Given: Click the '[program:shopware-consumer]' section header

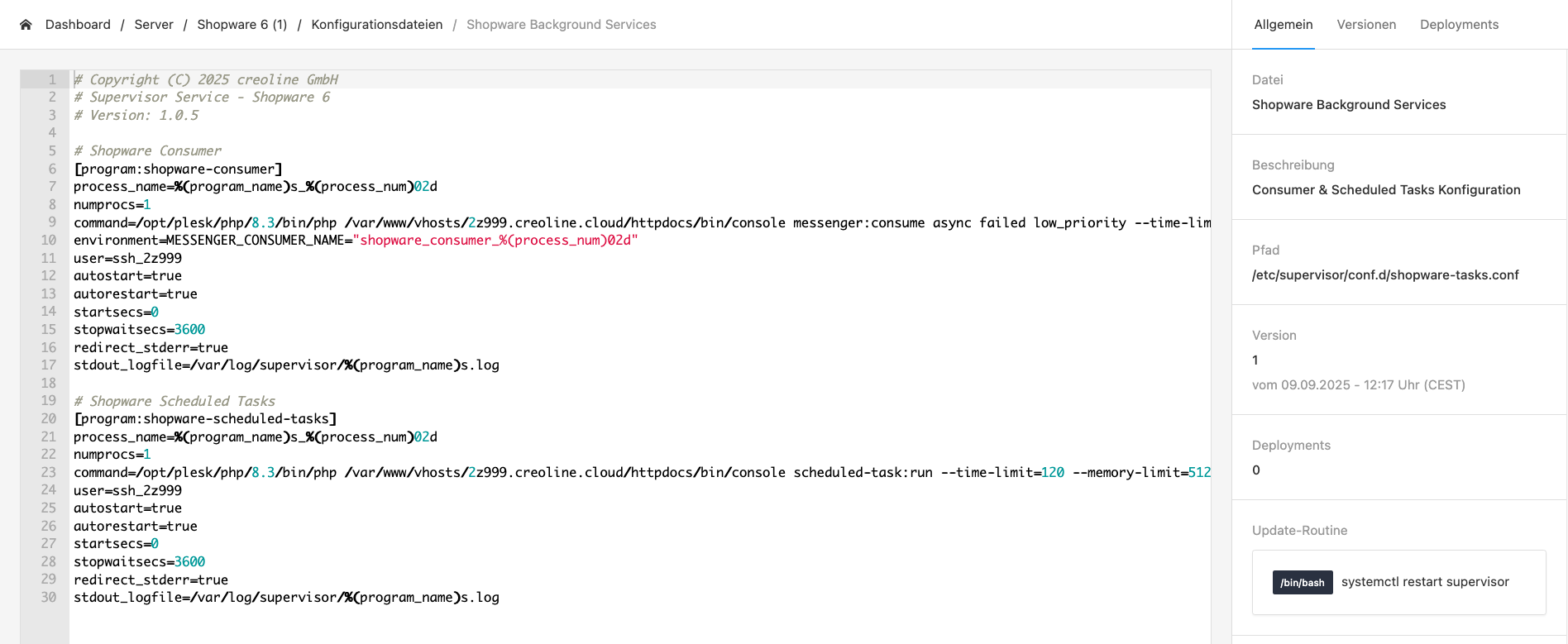Looking at the screenshot, I should point(178,169).
